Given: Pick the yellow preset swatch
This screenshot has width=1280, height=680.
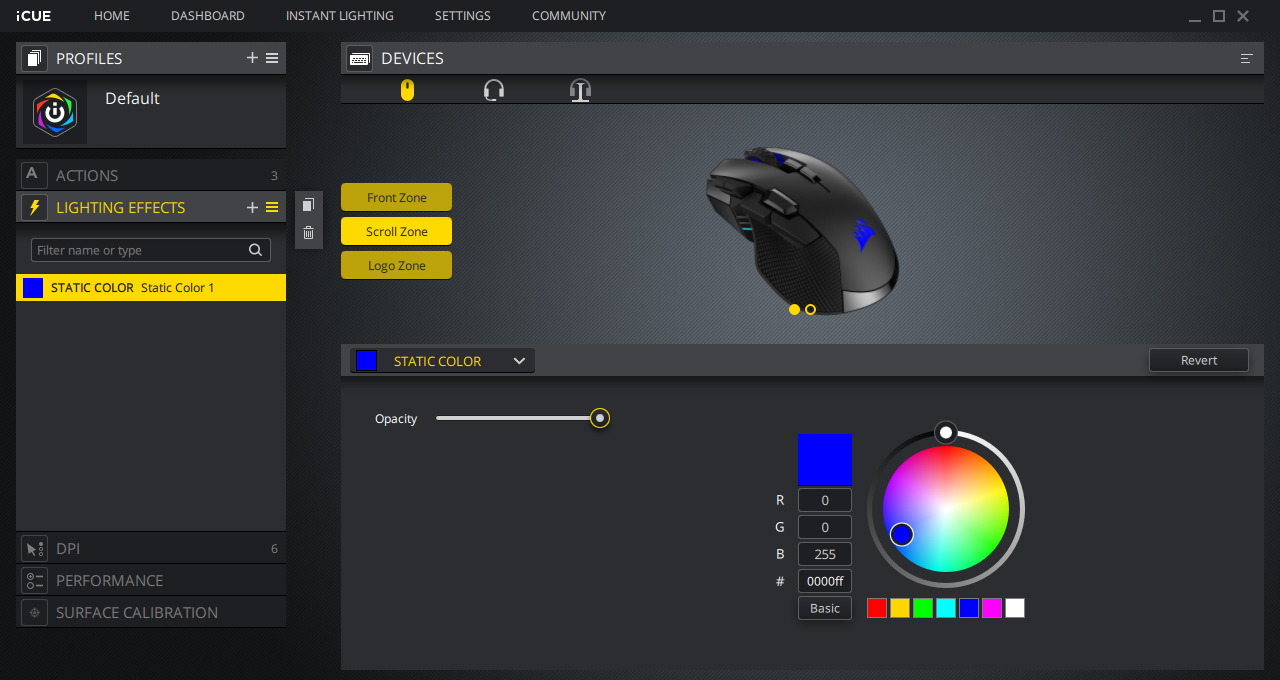Looking at the screenshot, I should click(x=900, y=608).
